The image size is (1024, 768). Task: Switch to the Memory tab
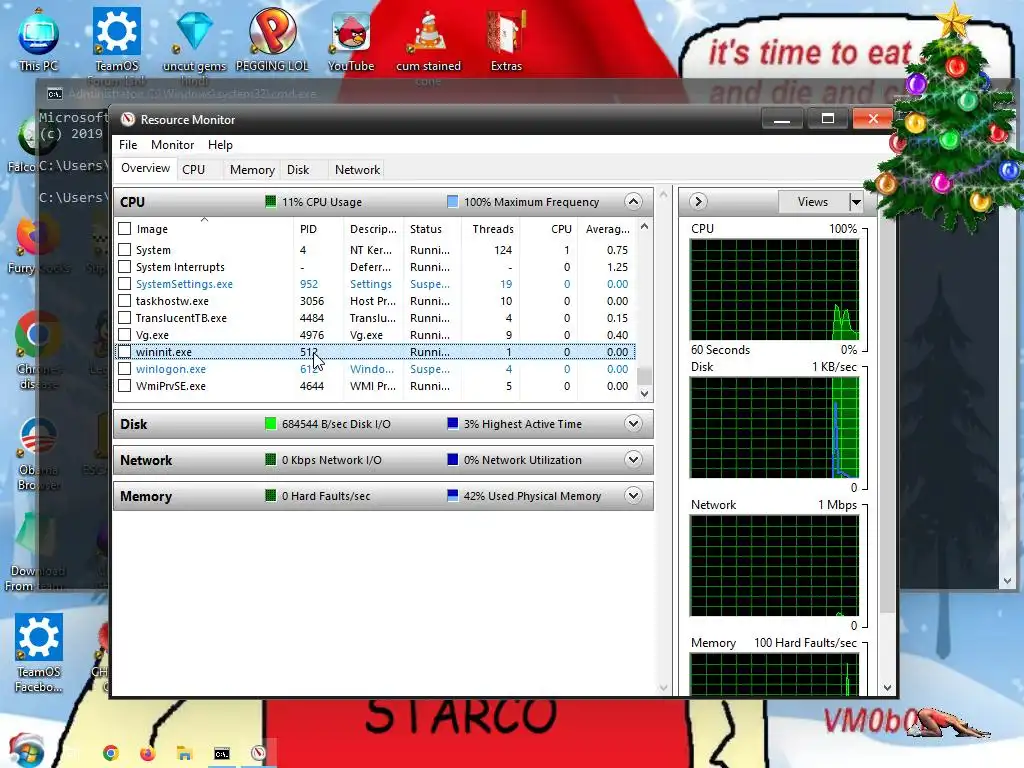(252, 170)
